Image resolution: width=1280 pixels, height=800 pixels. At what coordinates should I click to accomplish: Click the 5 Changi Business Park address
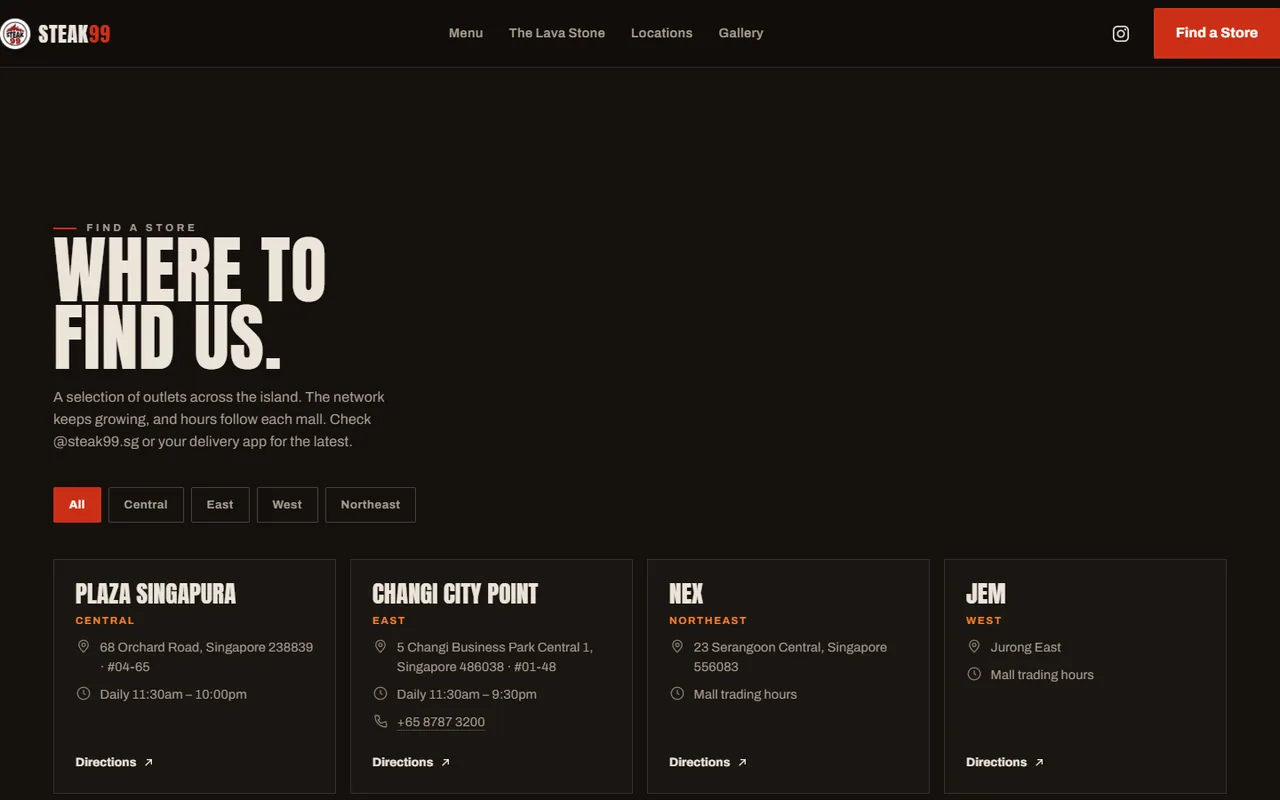pyautogui.click(x=495, y=657)
